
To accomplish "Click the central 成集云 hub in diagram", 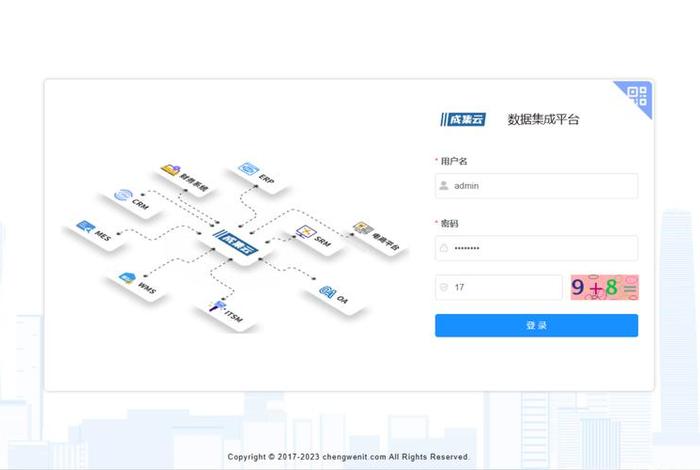I will point(235,243).
